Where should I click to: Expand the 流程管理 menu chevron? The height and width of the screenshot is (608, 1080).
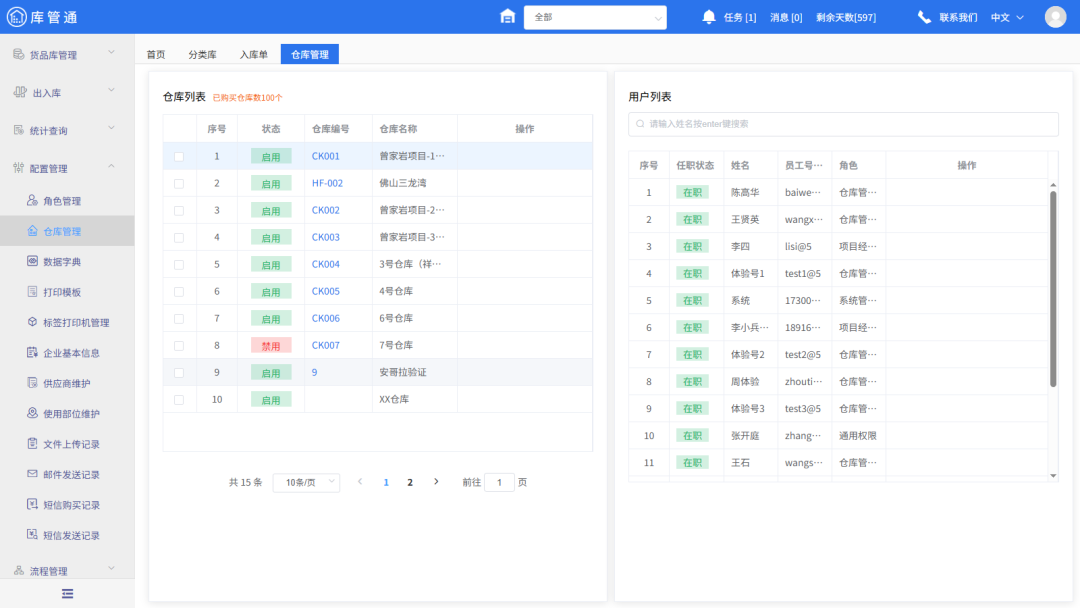tap(111, 568)
